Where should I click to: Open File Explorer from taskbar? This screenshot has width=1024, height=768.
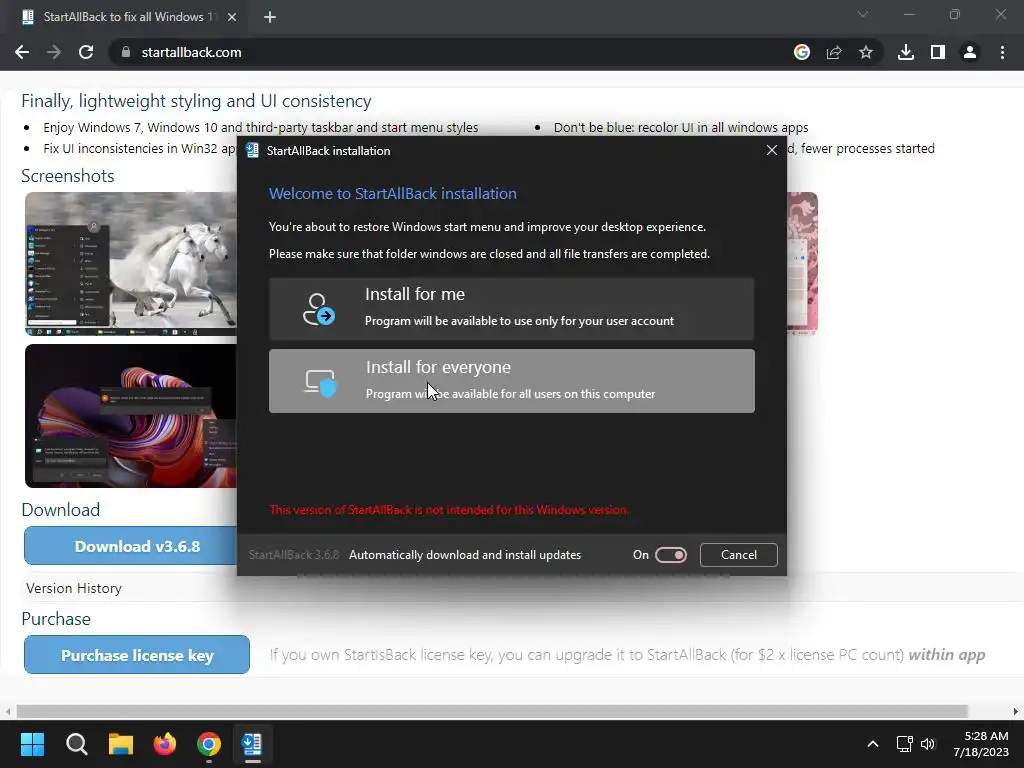(121, 744)
